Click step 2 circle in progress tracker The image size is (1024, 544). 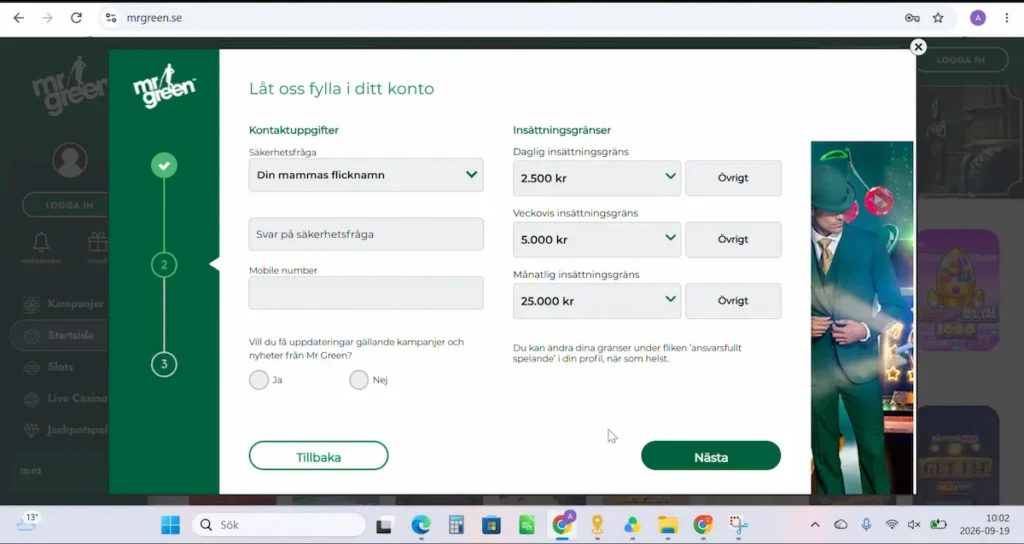point(164,264)
